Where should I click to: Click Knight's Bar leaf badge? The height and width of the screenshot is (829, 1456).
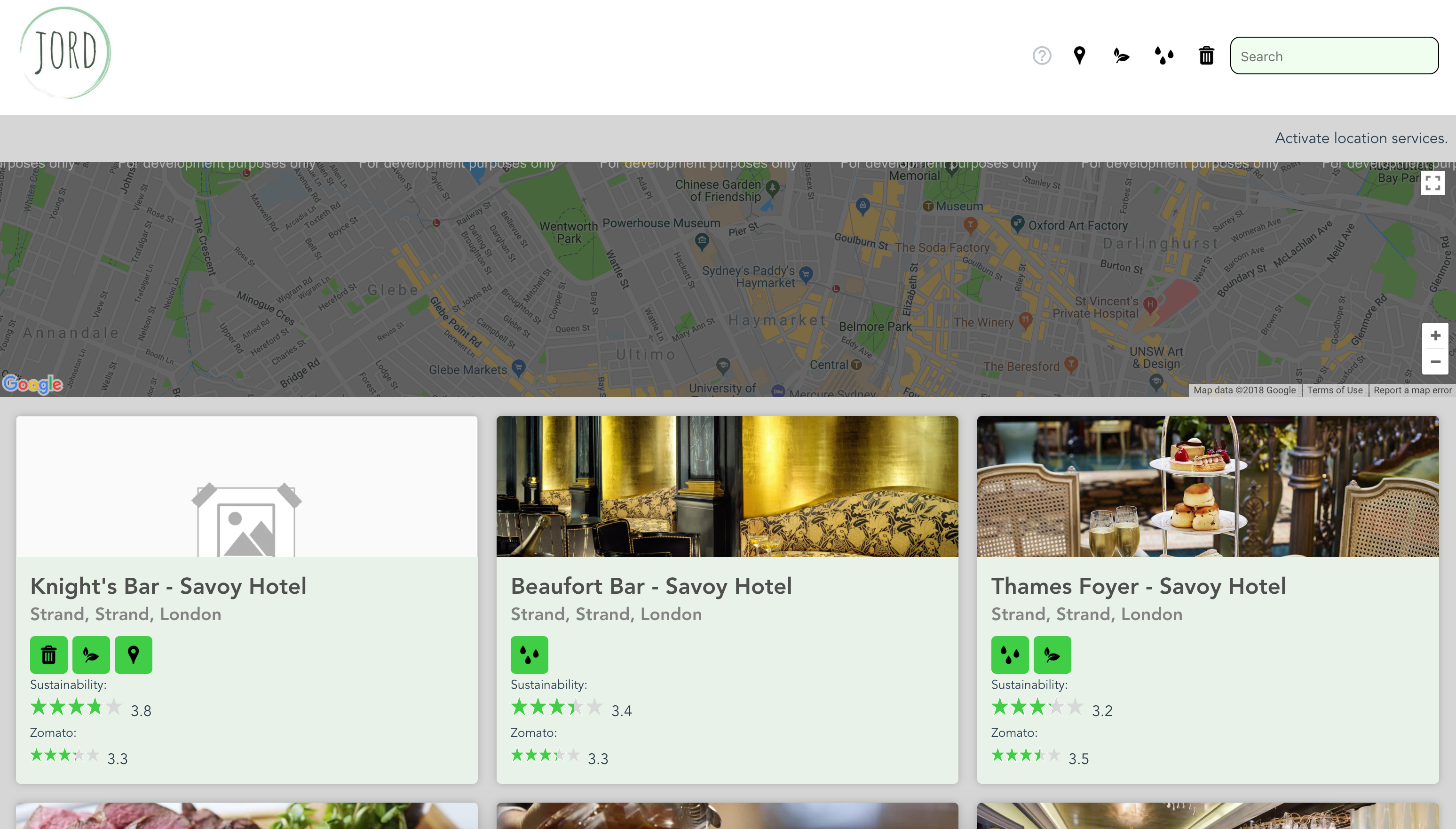click(91, 655)
